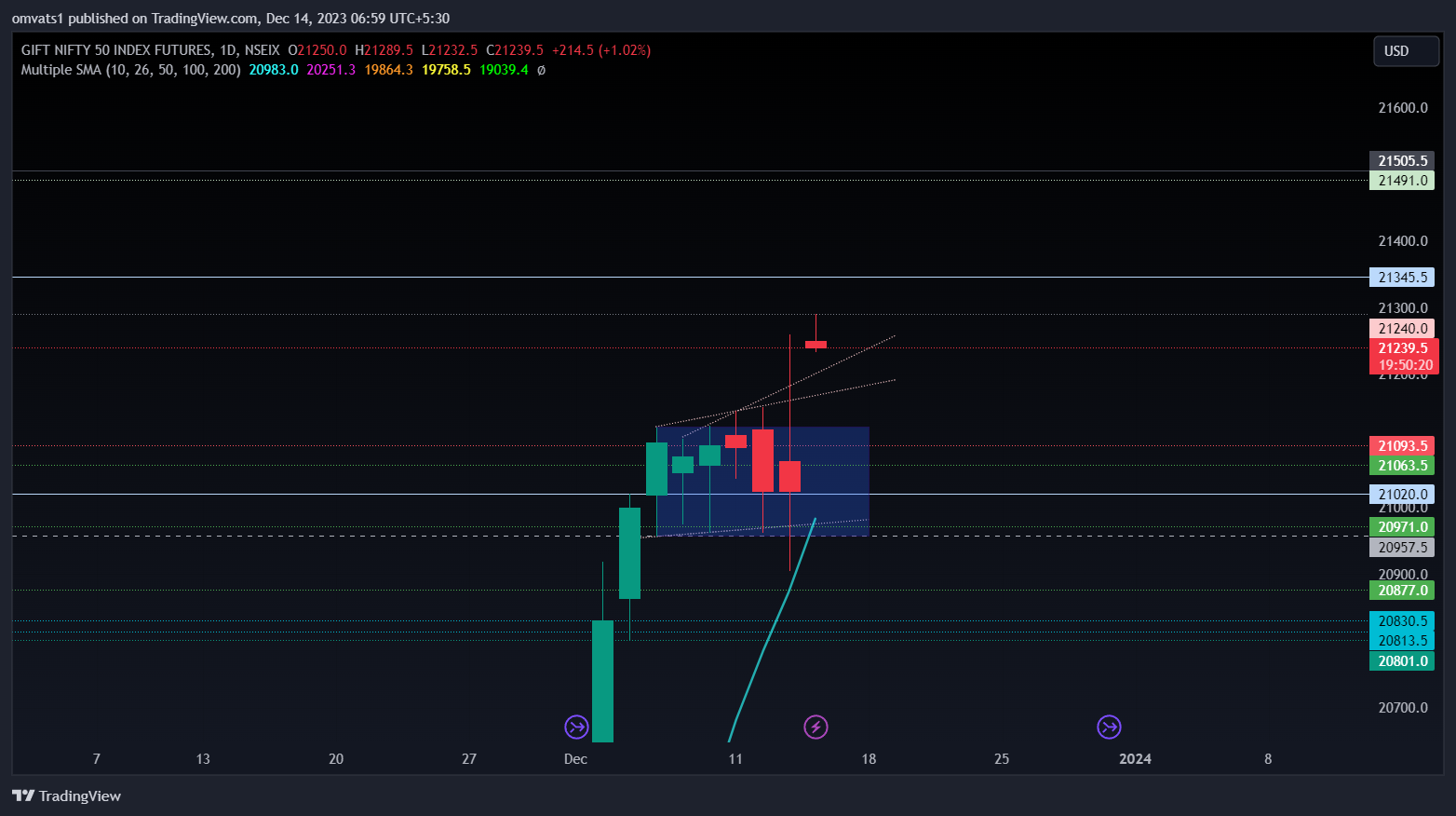Click the 21240.0 pink price label
The height and width of the screenshot is (816, 1456).
click(x=1402, y=329)
